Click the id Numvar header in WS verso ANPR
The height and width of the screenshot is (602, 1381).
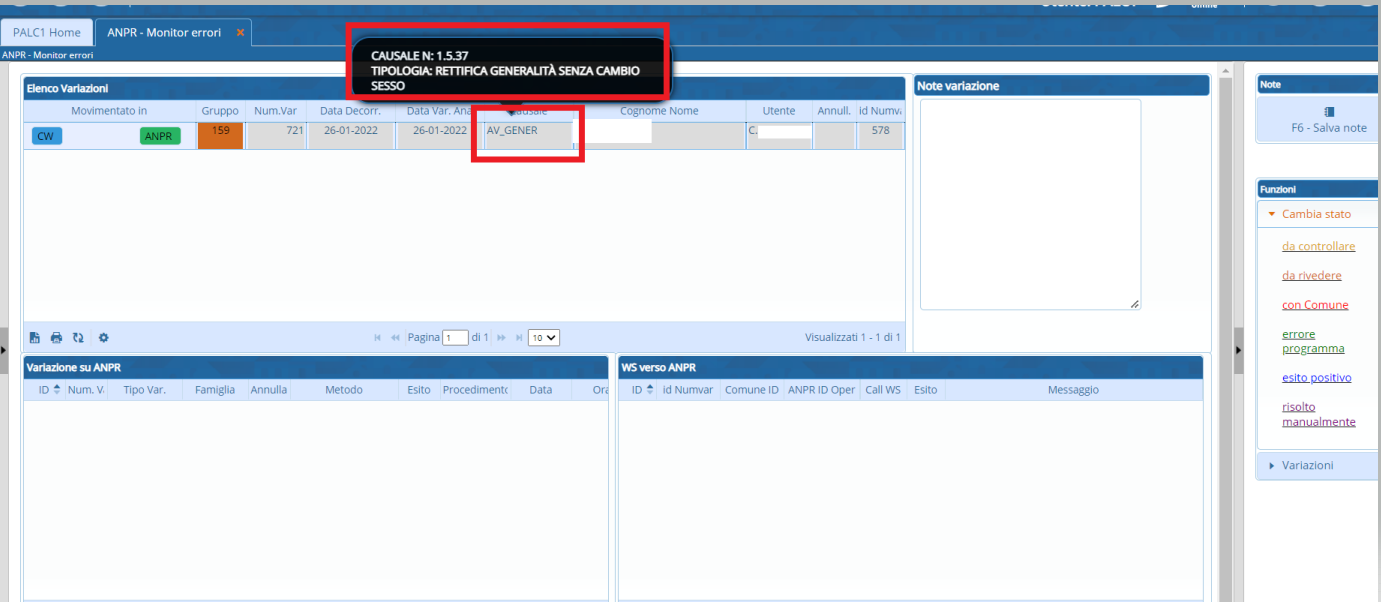click(x=688, y=390)
